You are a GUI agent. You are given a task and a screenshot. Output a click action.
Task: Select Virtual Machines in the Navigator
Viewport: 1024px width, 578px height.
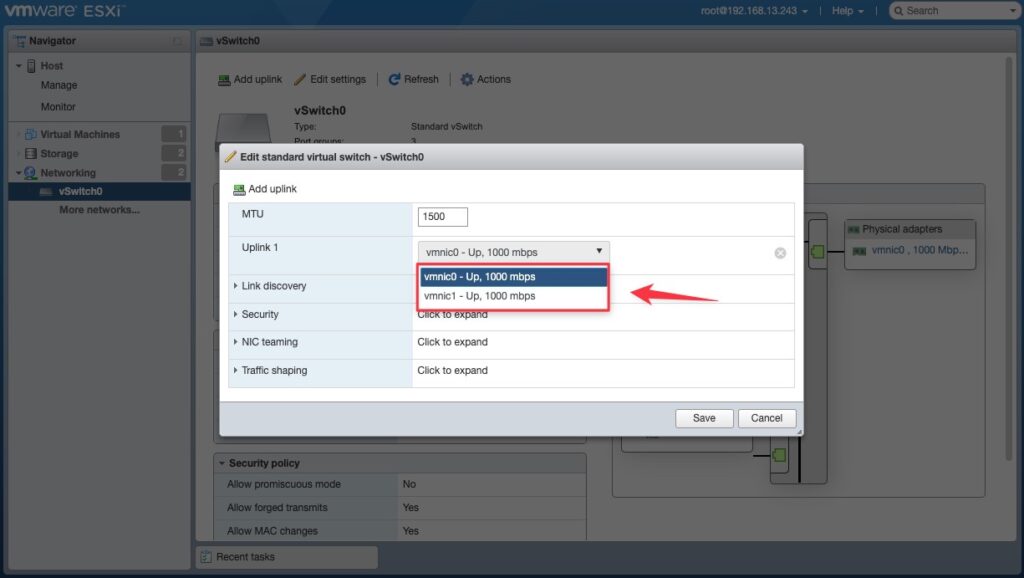(80, 135)
